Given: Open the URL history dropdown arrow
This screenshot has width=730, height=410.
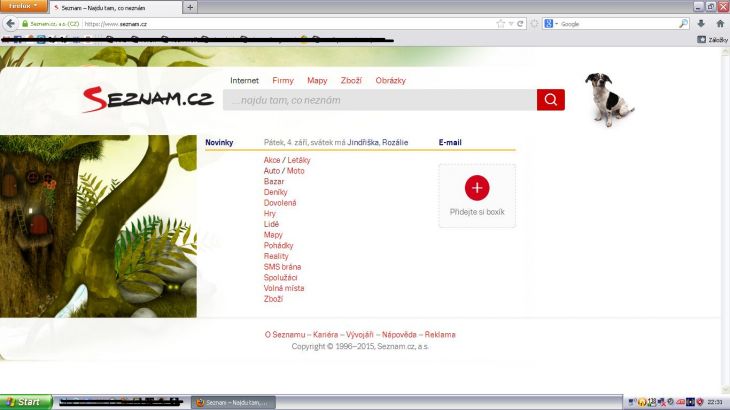Looking at the screenshot, I should (511, 24).
